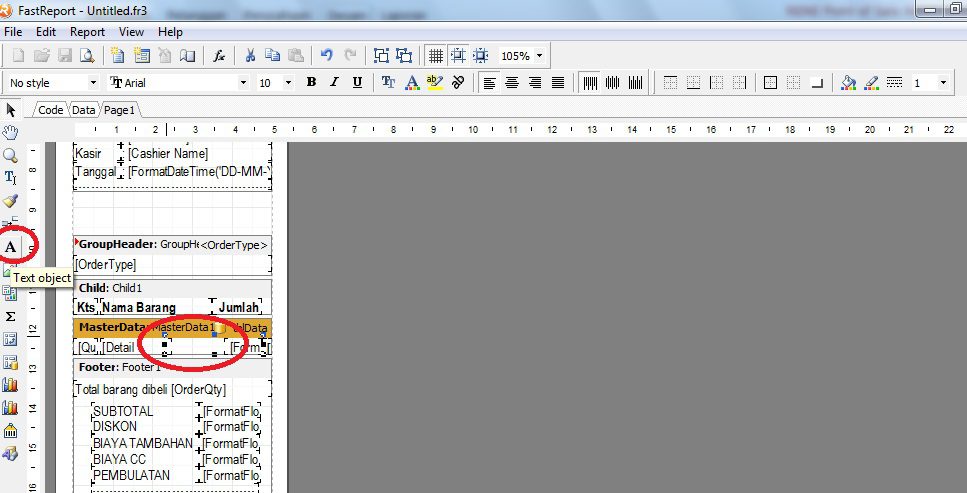Screen dimensions: 967x493
Task: Toggle Italic formatting
Action: [x=334, y=83]
